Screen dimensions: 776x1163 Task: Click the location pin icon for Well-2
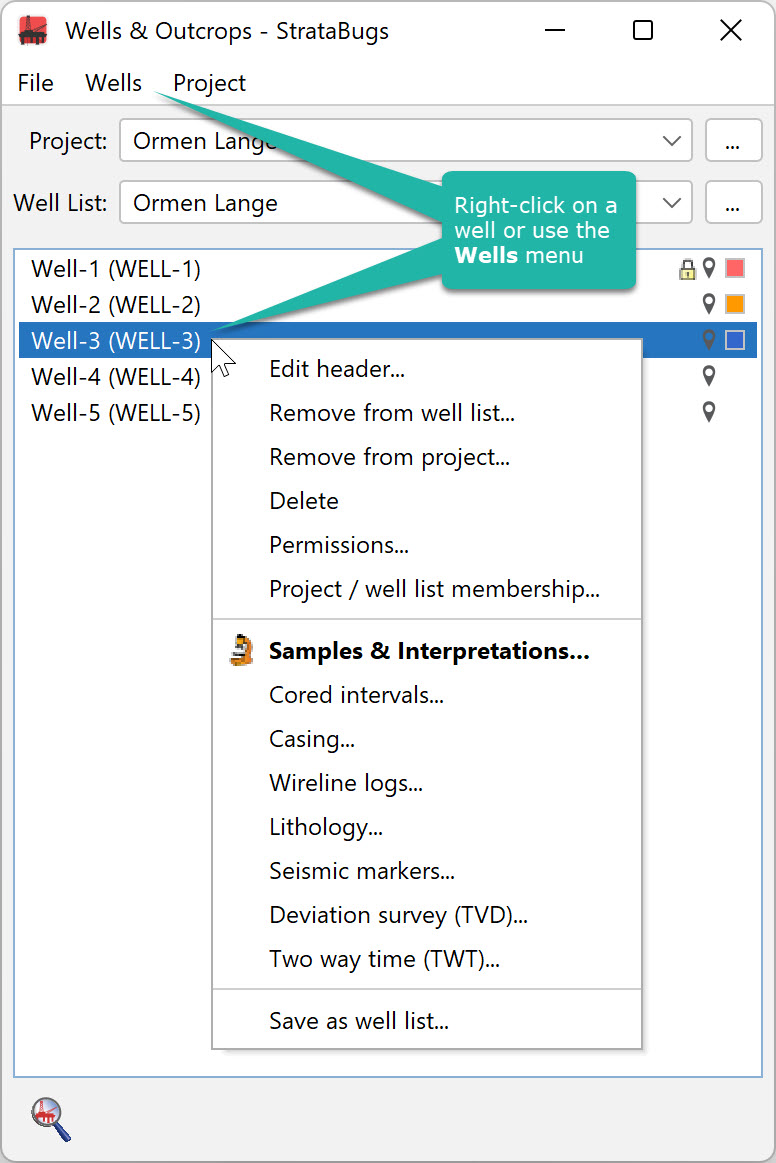[x=709, y=303]
